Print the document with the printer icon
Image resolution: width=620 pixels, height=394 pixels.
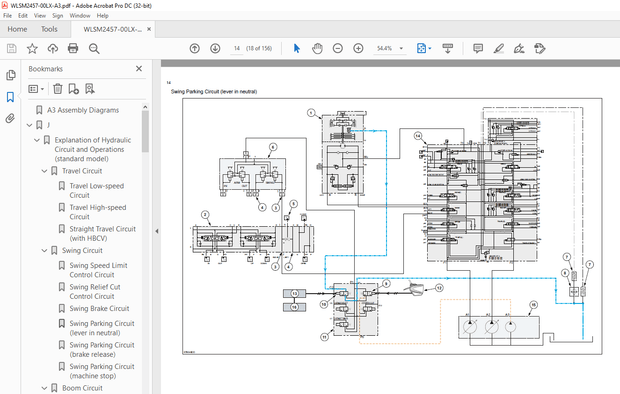click(73, 49)
